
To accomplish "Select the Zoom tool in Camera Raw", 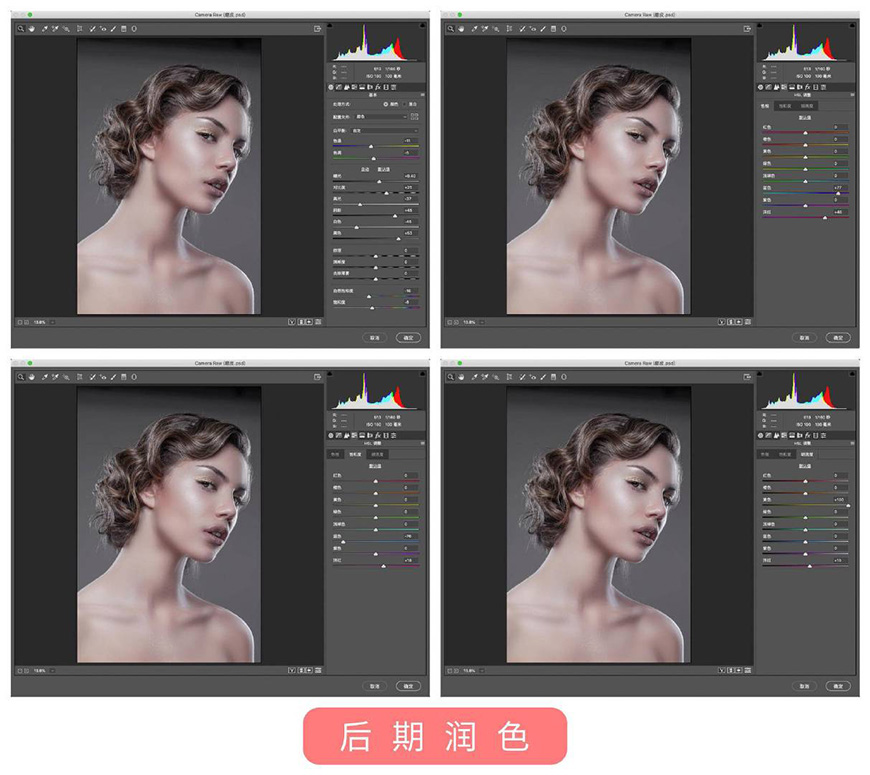I will tap(21, 27).
